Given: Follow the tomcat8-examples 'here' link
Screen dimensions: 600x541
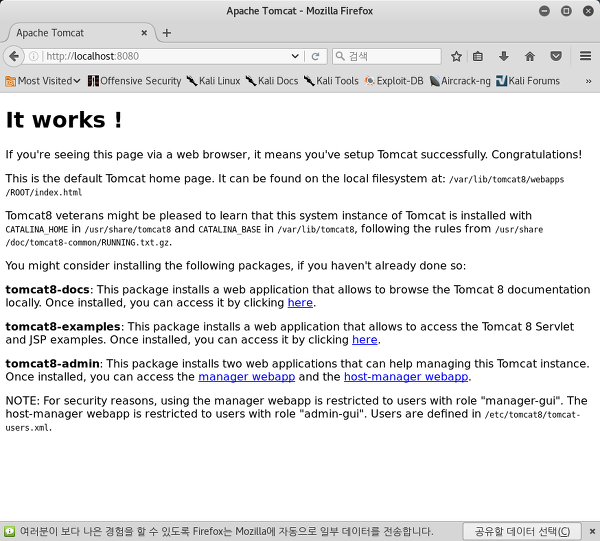Looking at the screenshot, I should [365, 340].
